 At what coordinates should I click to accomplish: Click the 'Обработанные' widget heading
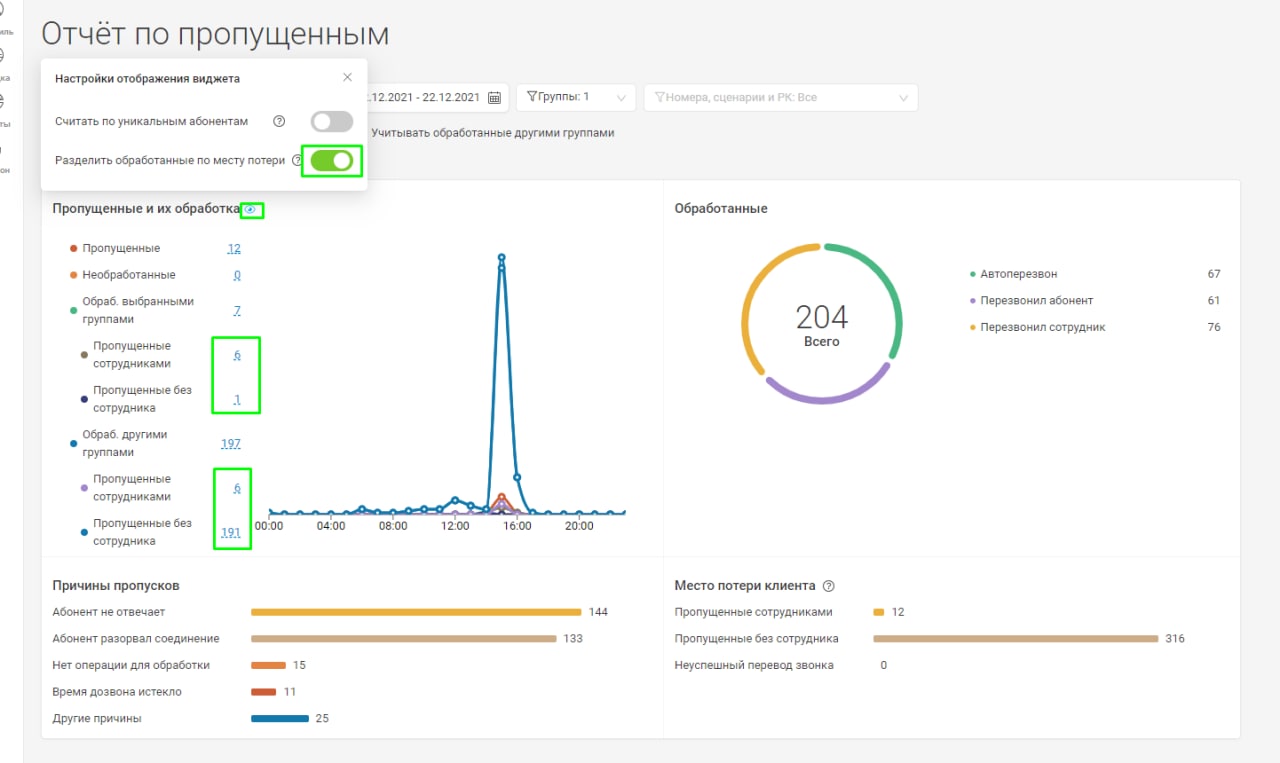click(721, 209)
